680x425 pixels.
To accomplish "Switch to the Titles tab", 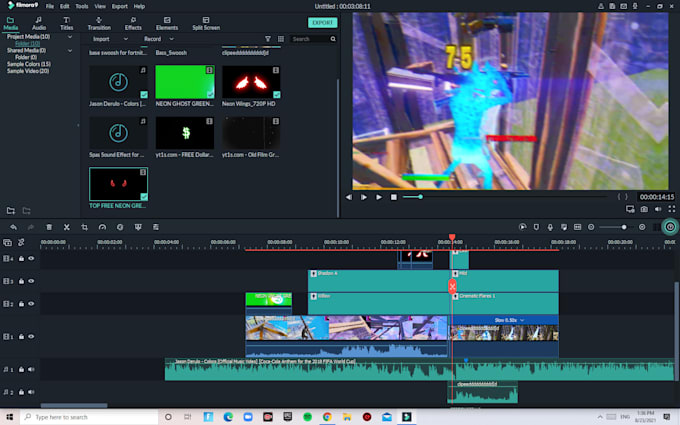I will pos(66,24).
